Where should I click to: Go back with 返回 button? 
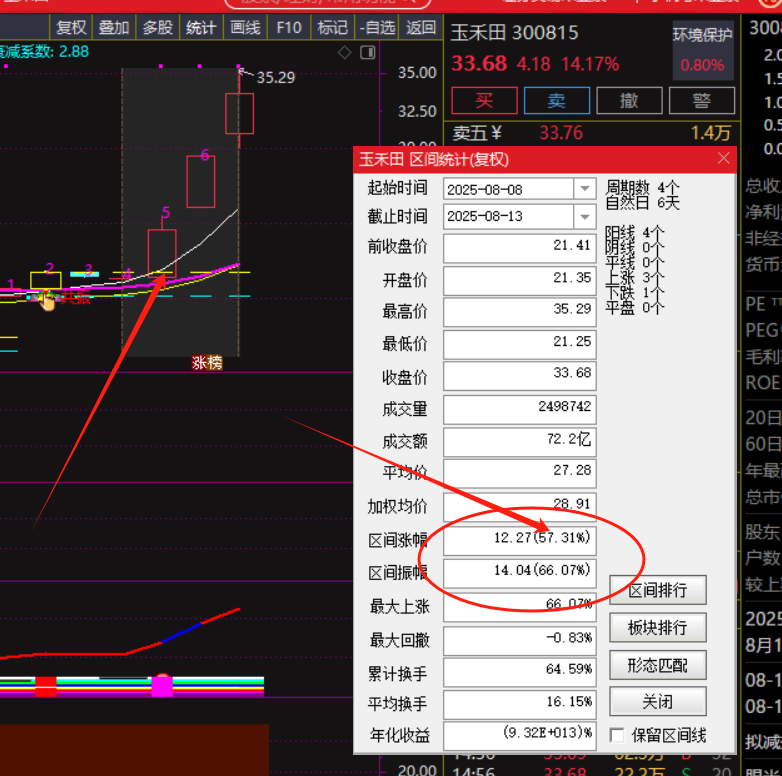tap(420, 27)
